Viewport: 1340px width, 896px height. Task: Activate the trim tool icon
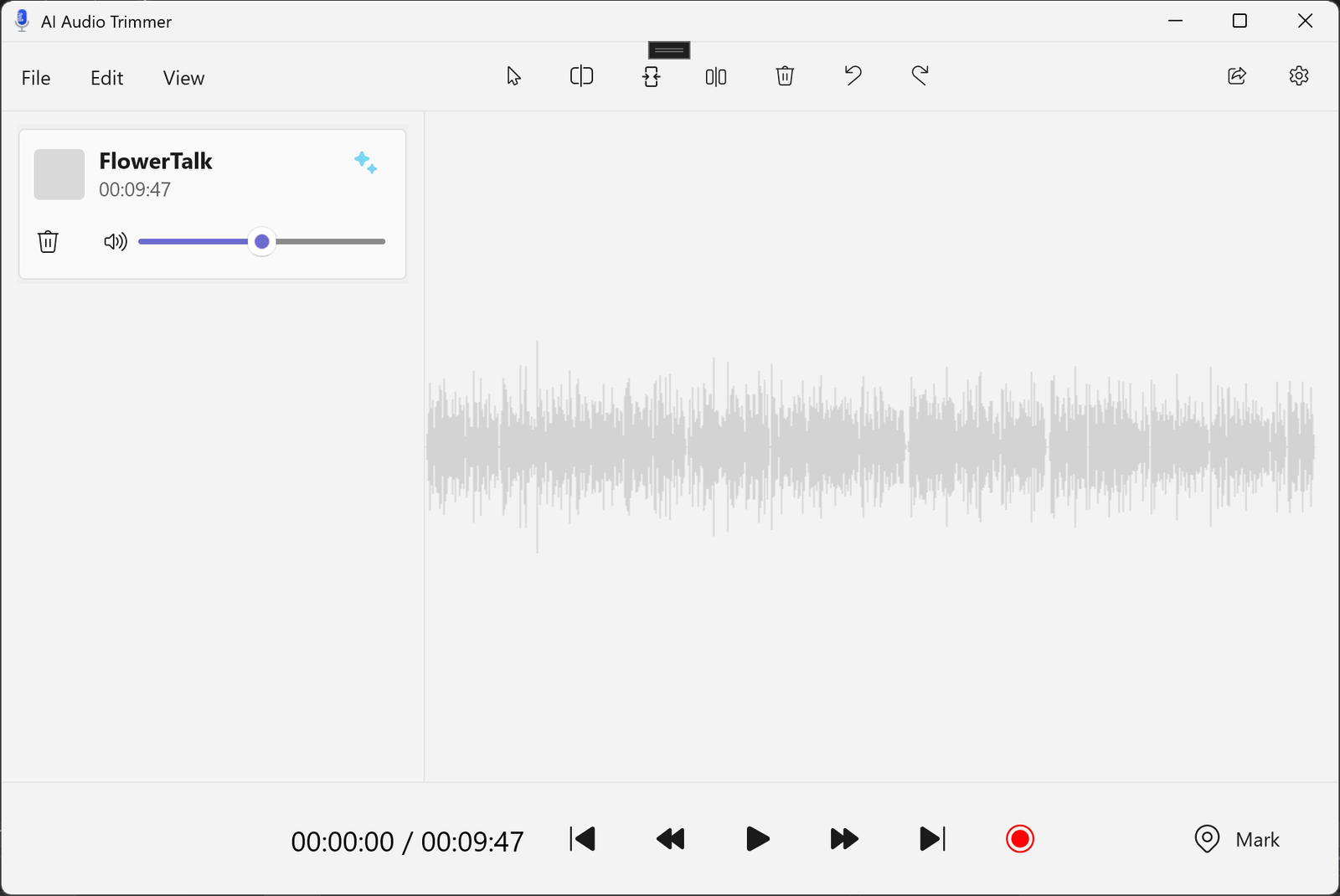pyautogui.click(x=652, y=77)
